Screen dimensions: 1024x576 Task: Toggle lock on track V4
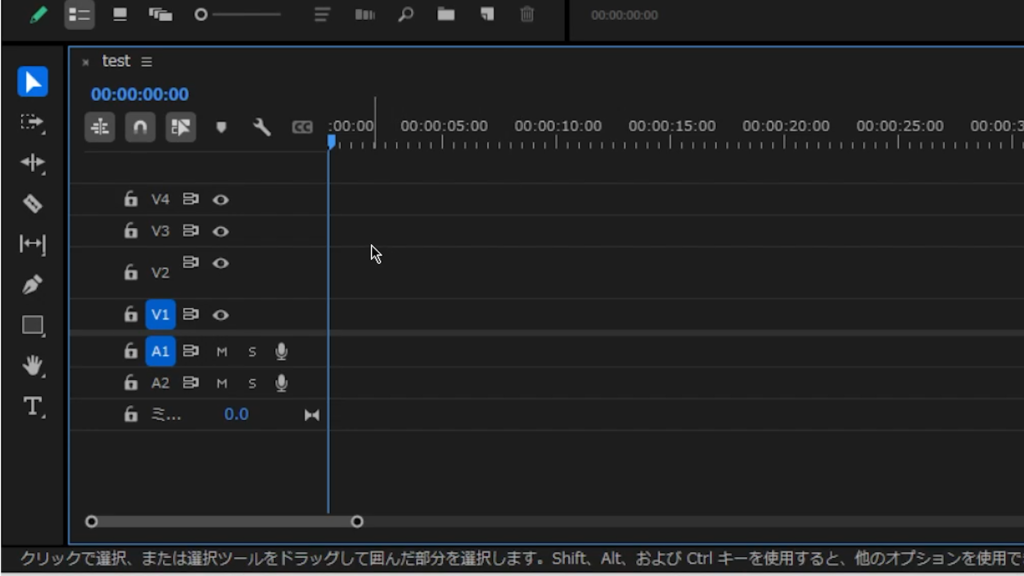pos(131,199)
